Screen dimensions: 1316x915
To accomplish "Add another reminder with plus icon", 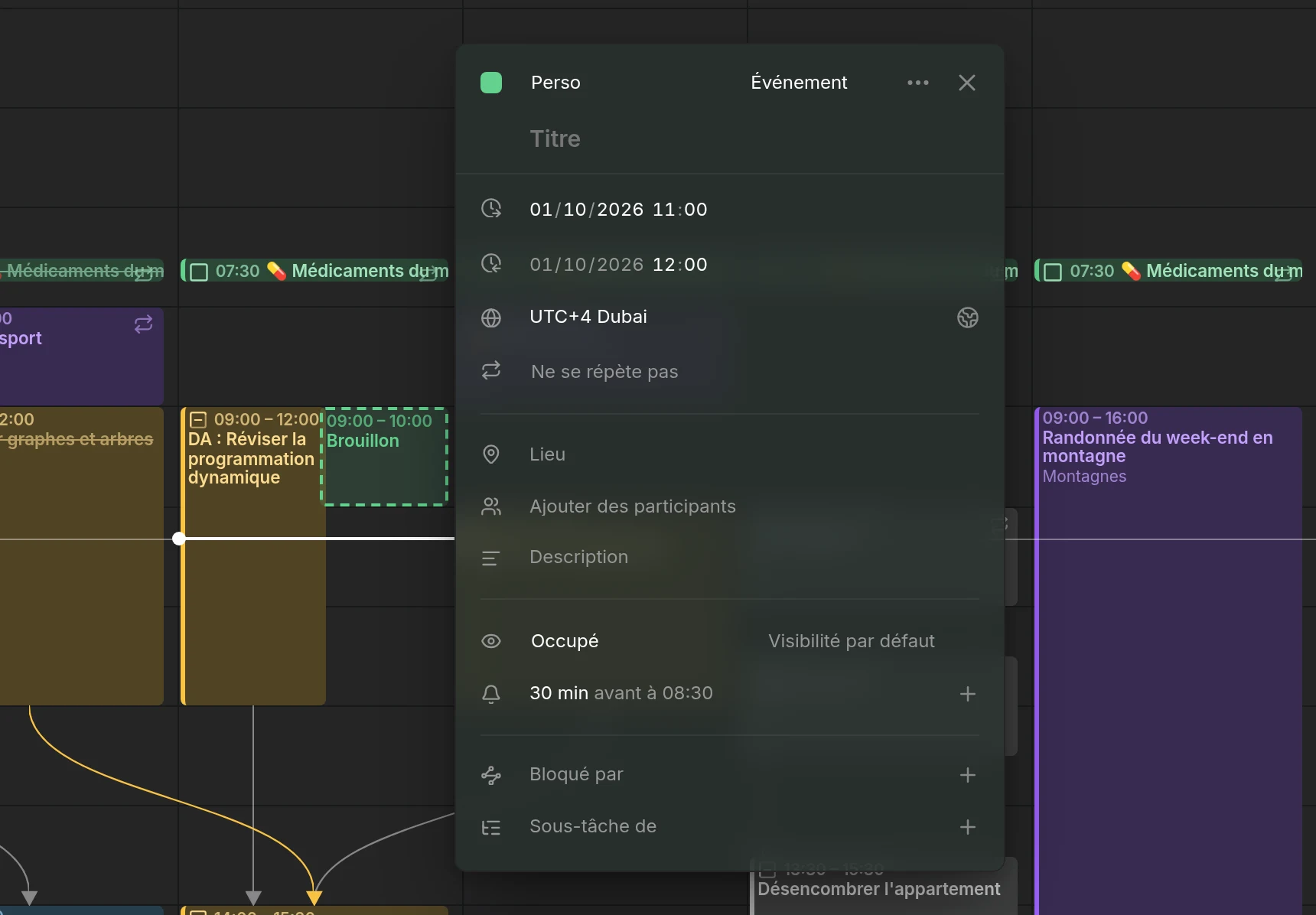I will [x=967, y=694].
